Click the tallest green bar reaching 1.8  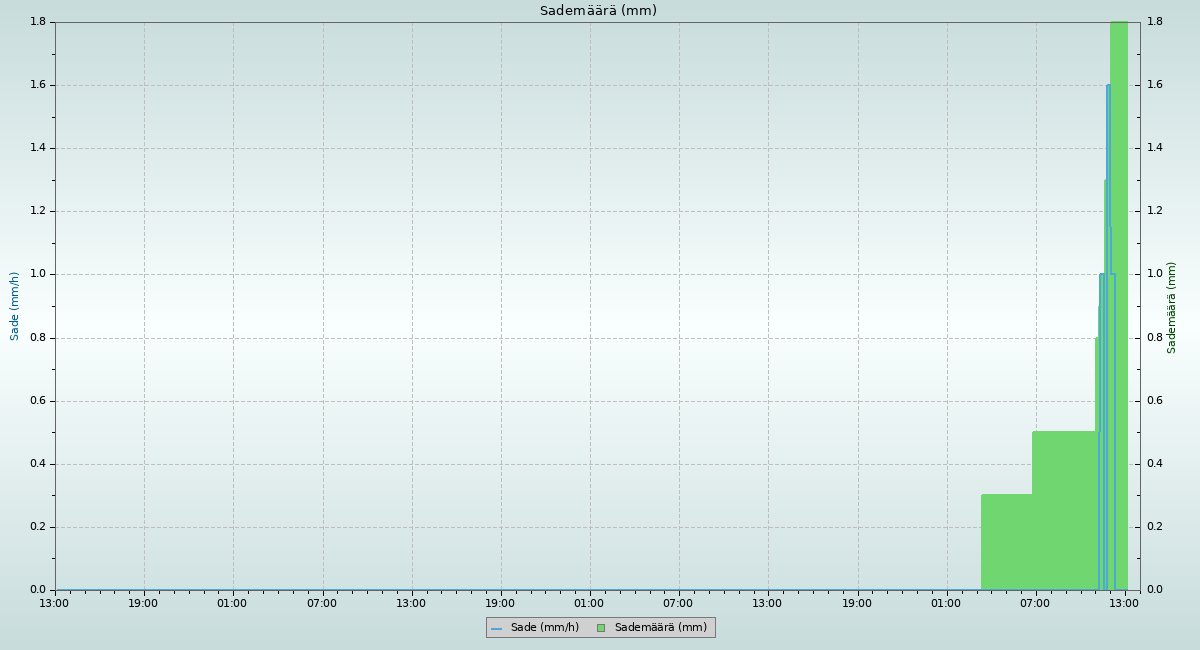1120,300
